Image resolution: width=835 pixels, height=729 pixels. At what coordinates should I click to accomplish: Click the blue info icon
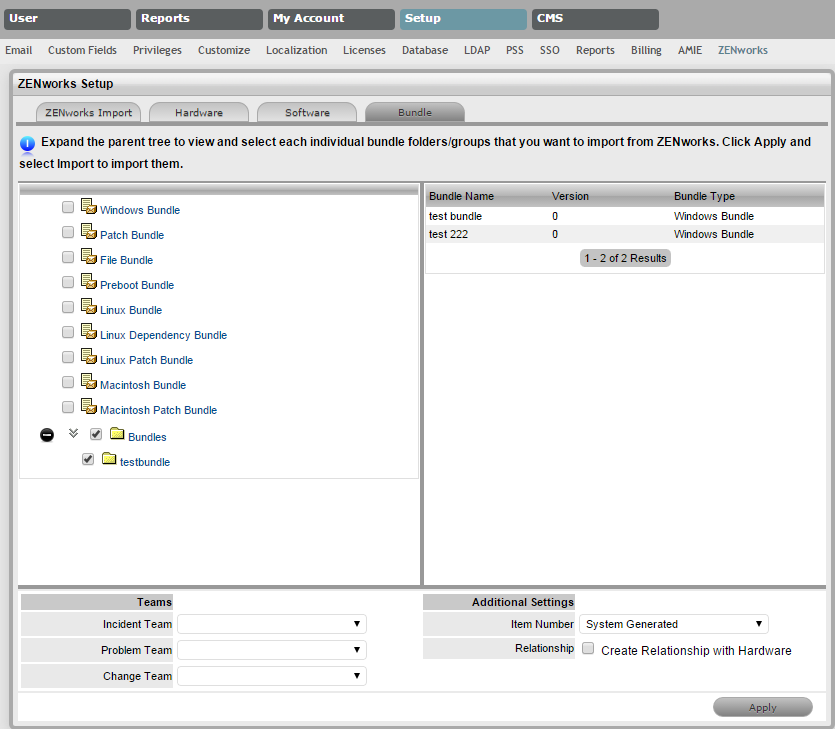[28, 144]
